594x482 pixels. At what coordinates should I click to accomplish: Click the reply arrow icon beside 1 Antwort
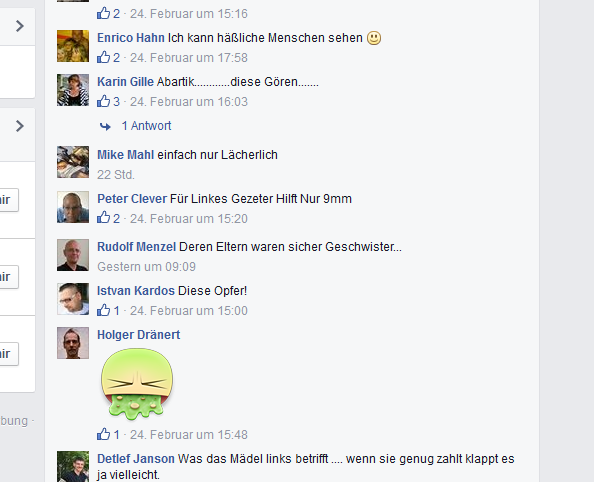(x=105, y=126)
